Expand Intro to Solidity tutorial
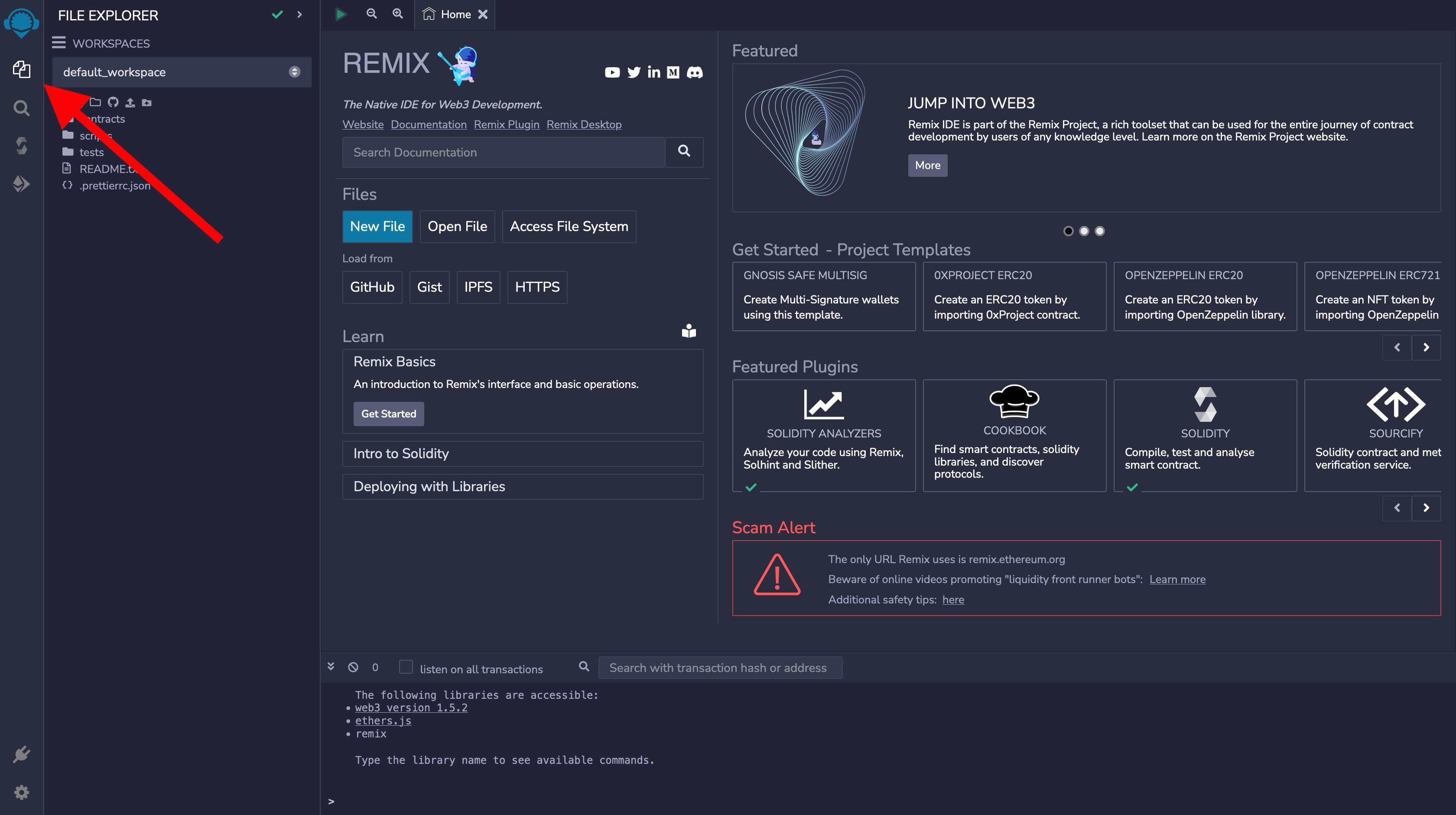 coord(522,453)
